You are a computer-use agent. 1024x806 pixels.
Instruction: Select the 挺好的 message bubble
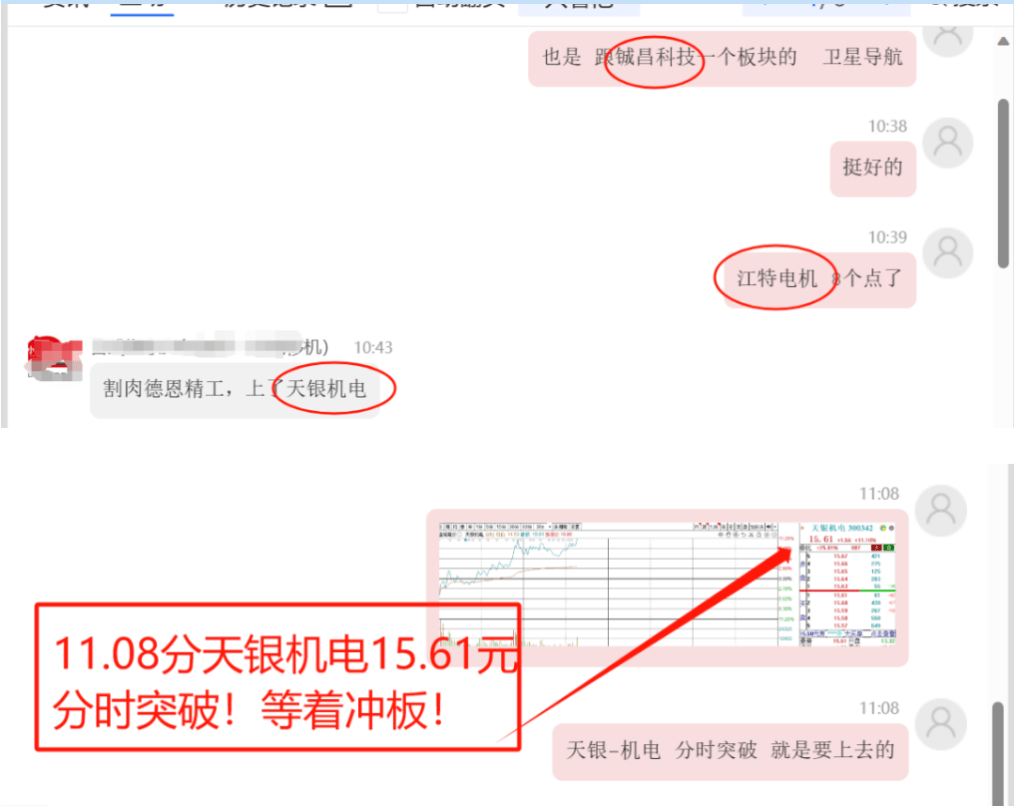(872, 168)
